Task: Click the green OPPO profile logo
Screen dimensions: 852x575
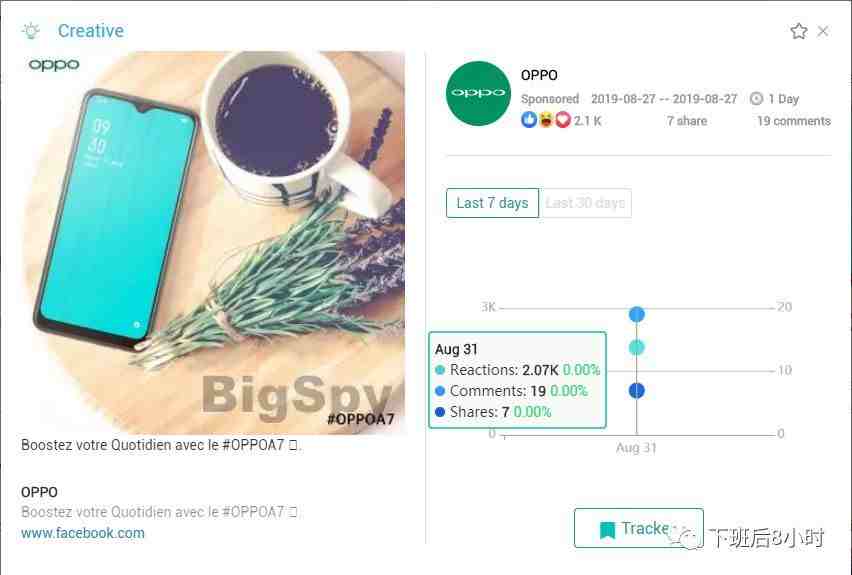Action: tap(478, 93)
